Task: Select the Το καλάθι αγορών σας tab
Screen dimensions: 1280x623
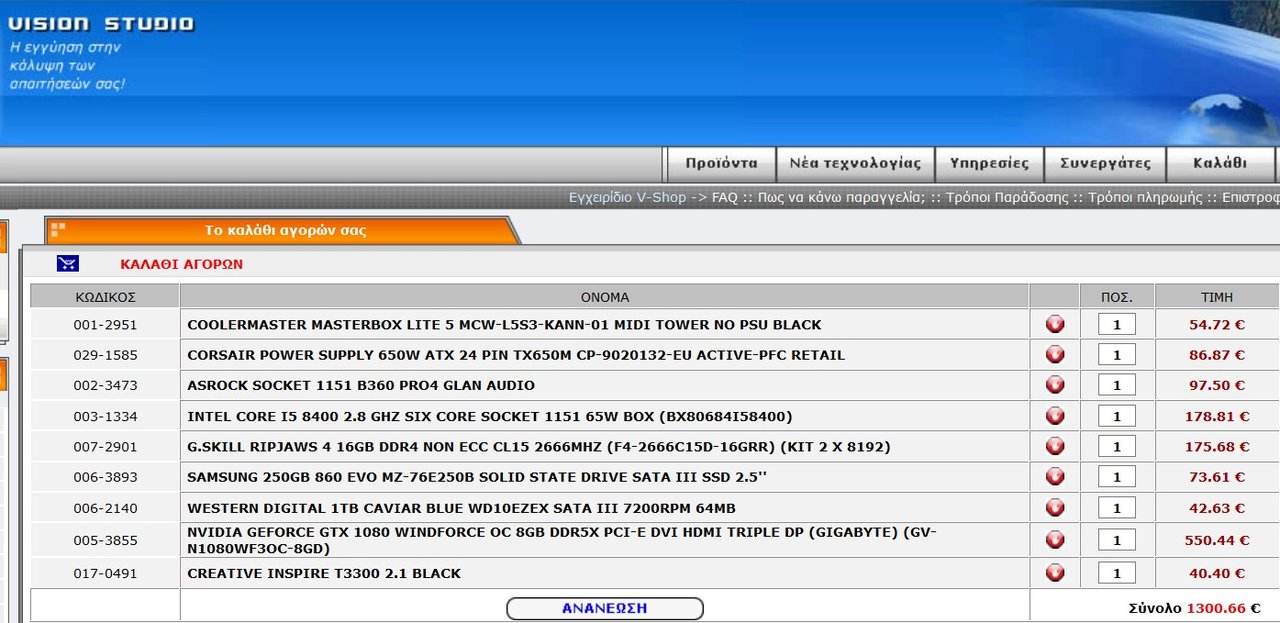Action: click(x=285, y=230)
